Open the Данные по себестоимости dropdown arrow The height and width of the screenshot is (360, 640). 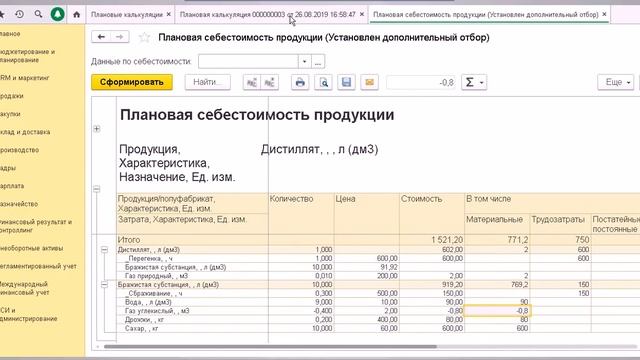tap(304, 62)
